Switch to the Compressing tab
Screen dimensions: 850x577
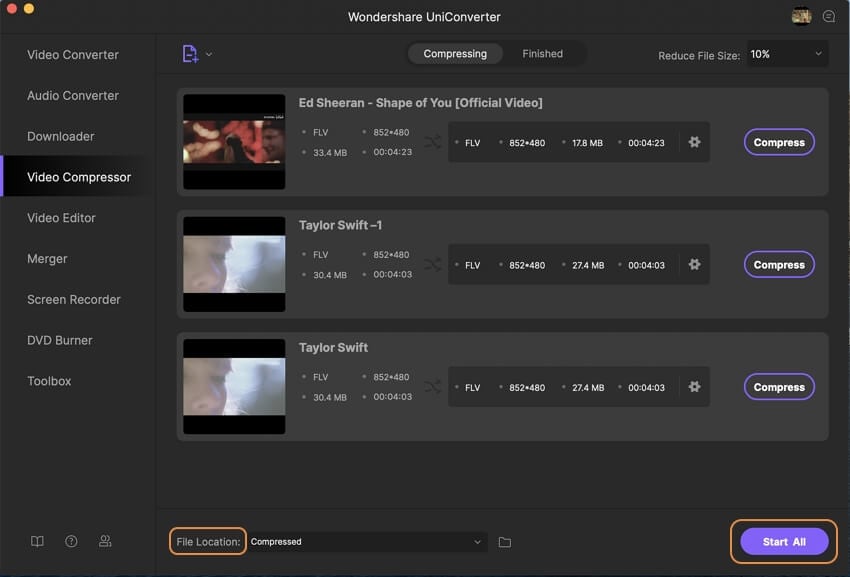point(455,54)
